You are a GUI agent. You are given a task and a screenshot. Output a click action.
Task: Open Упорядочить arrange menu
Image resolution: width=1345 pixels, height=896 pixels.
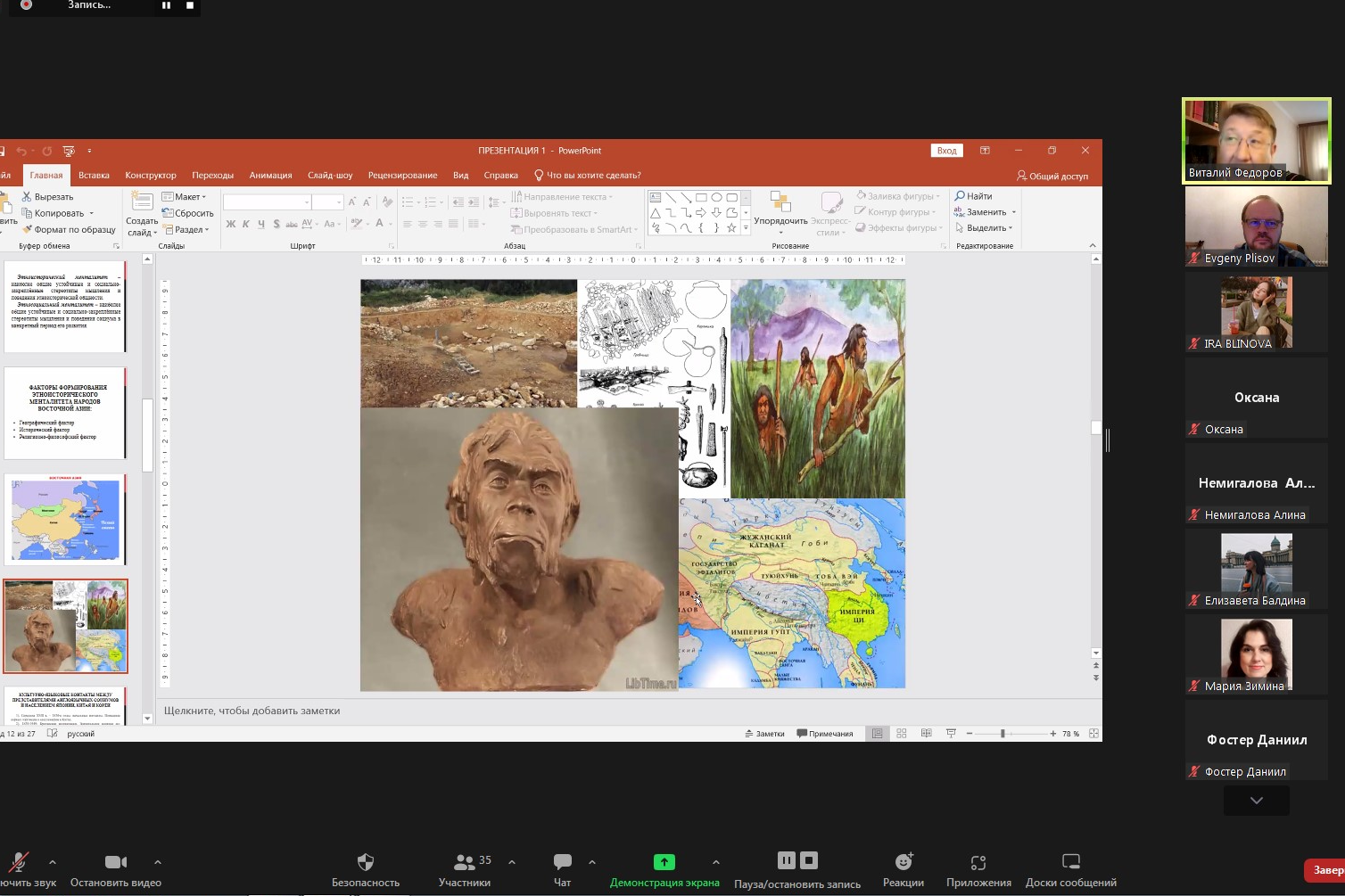pyautogui.click(x=780, y=213)
